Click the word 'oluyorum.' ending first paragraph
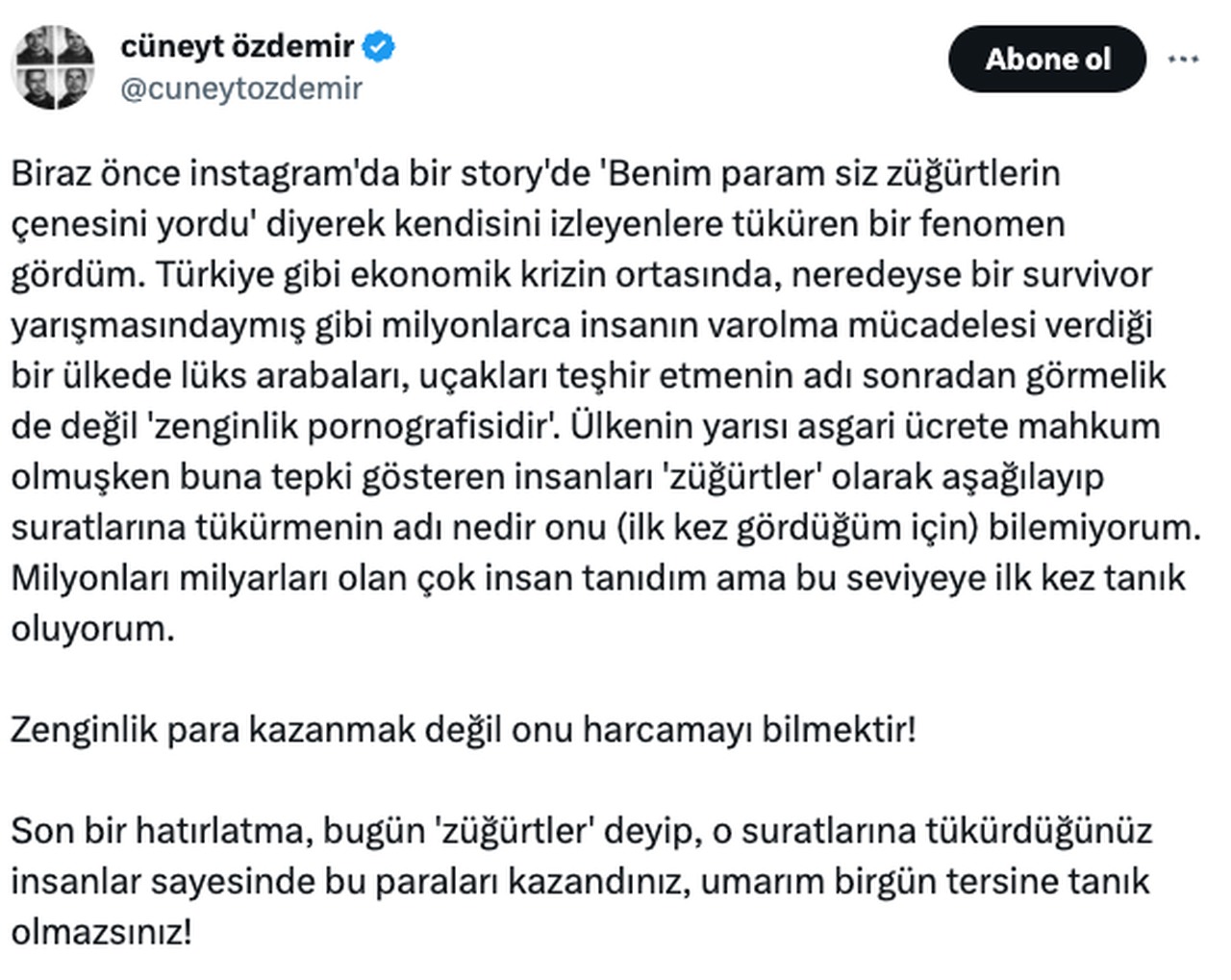Screen dimensions: 1231x980 93,629
